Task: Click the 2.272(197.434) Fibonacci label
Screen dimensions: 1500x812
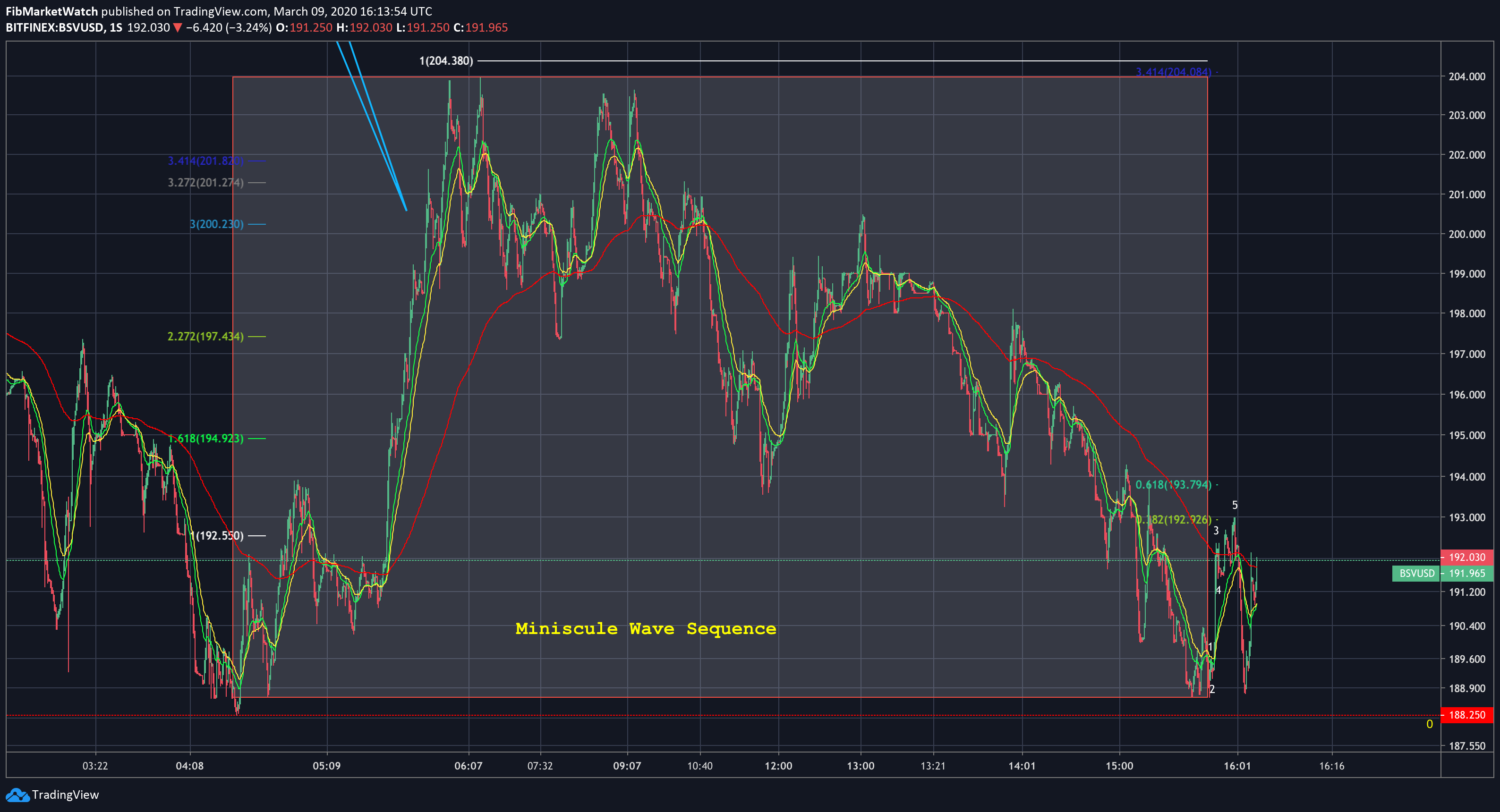Action: 205,337
